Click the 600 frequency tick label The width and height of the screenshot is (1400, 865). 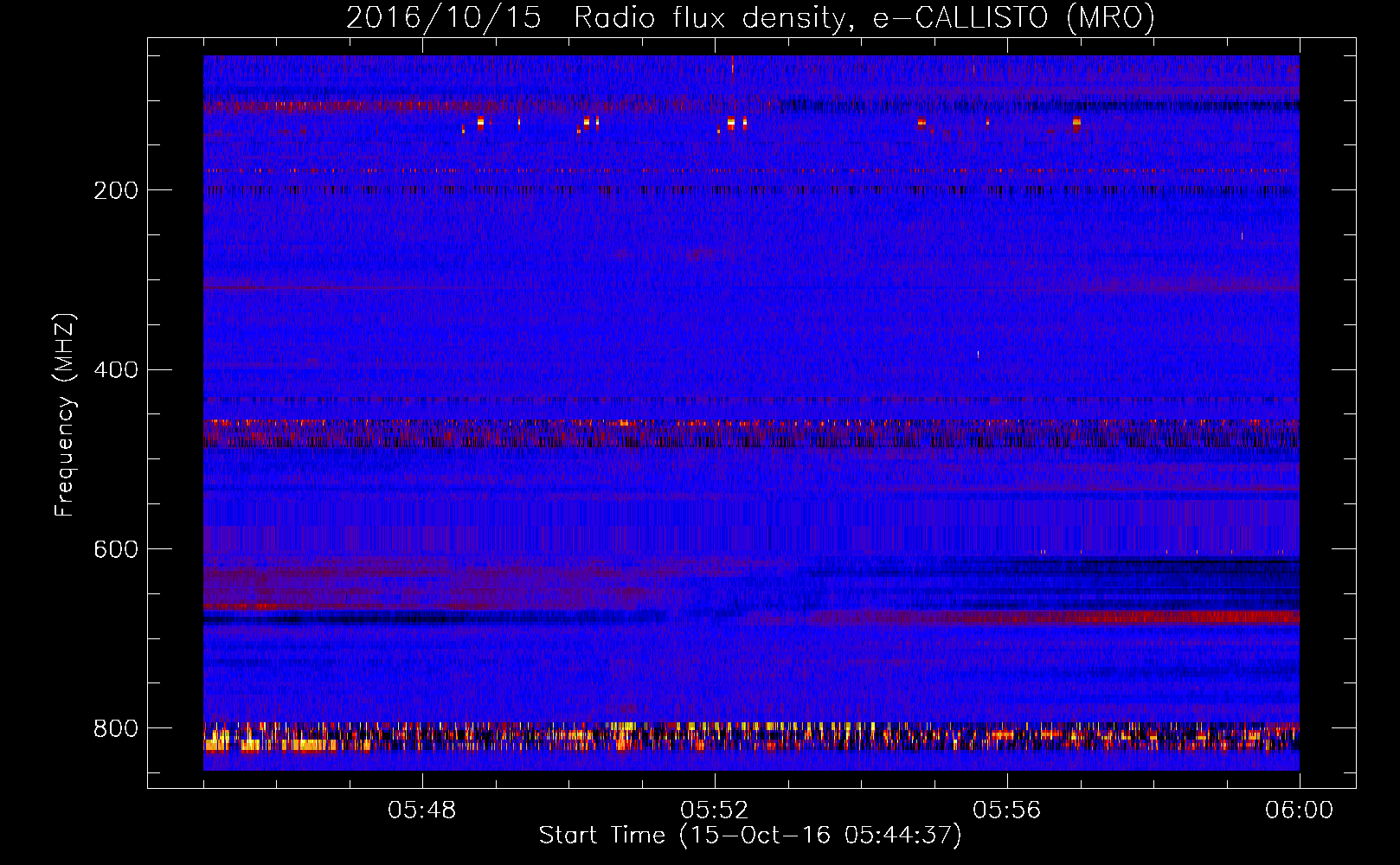[116, 549]
